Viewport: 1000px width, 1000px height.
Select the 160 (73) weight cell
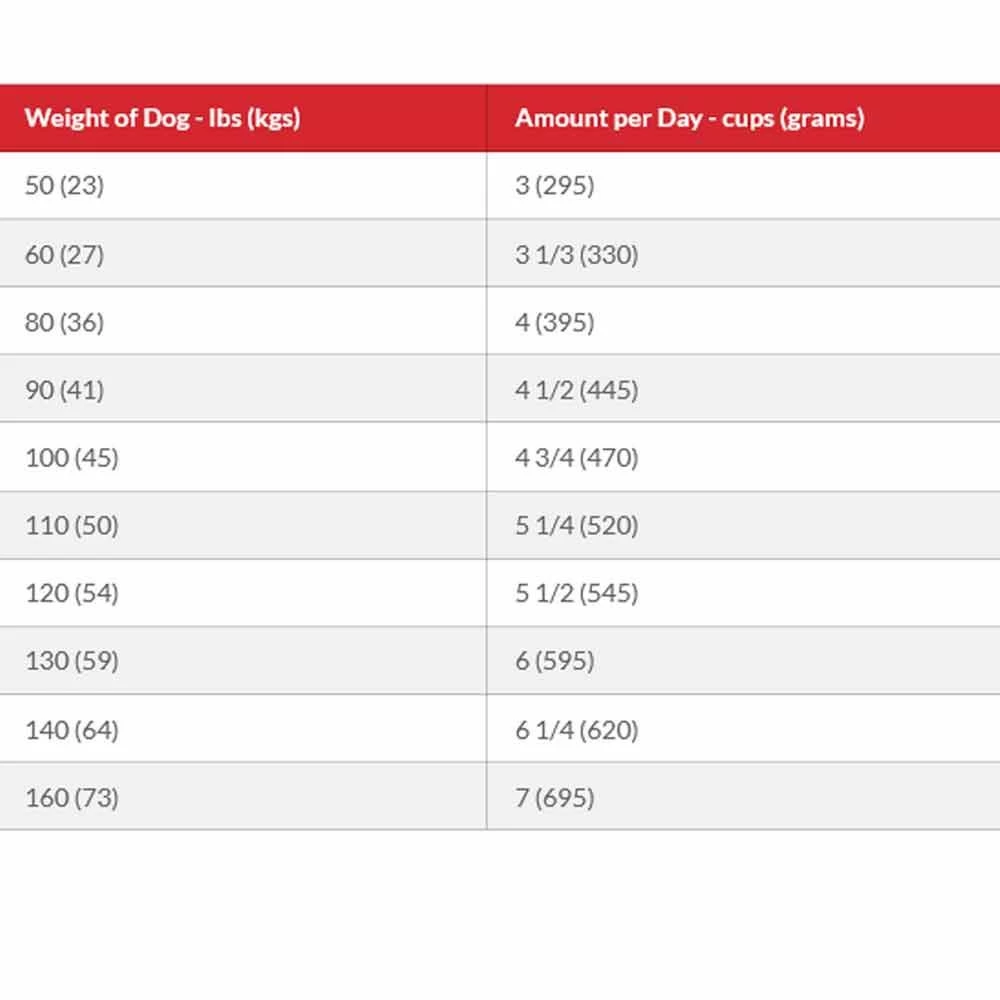(71, 798)
